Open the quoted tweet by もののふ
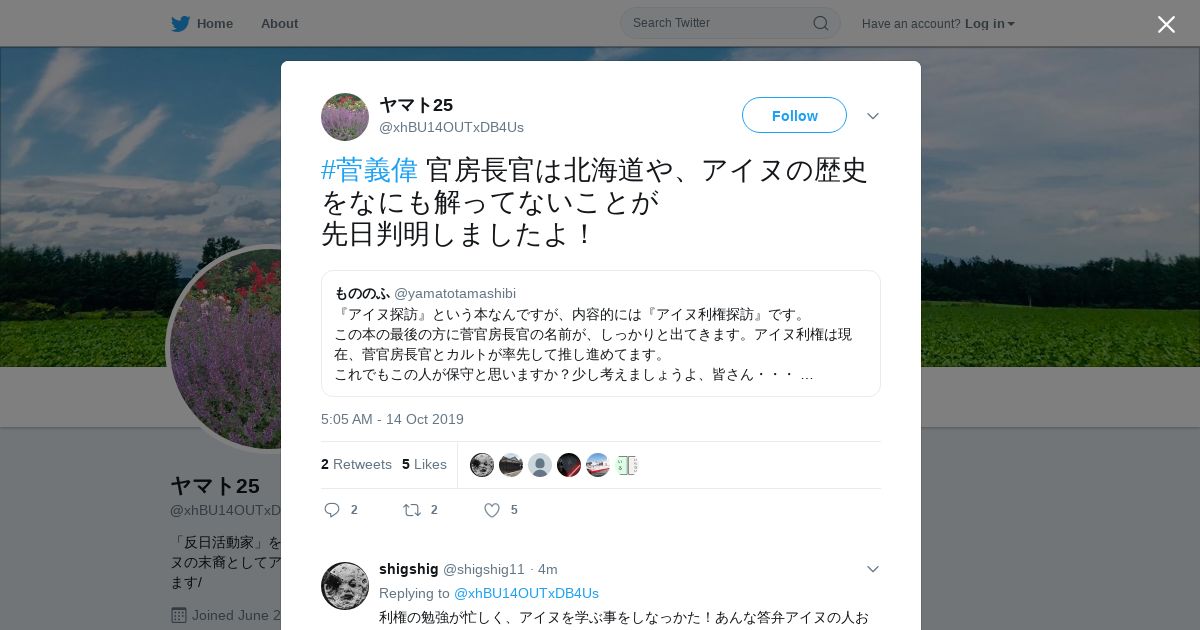The width and height of the screenshot is (1200, 630). tap(600, 333)
